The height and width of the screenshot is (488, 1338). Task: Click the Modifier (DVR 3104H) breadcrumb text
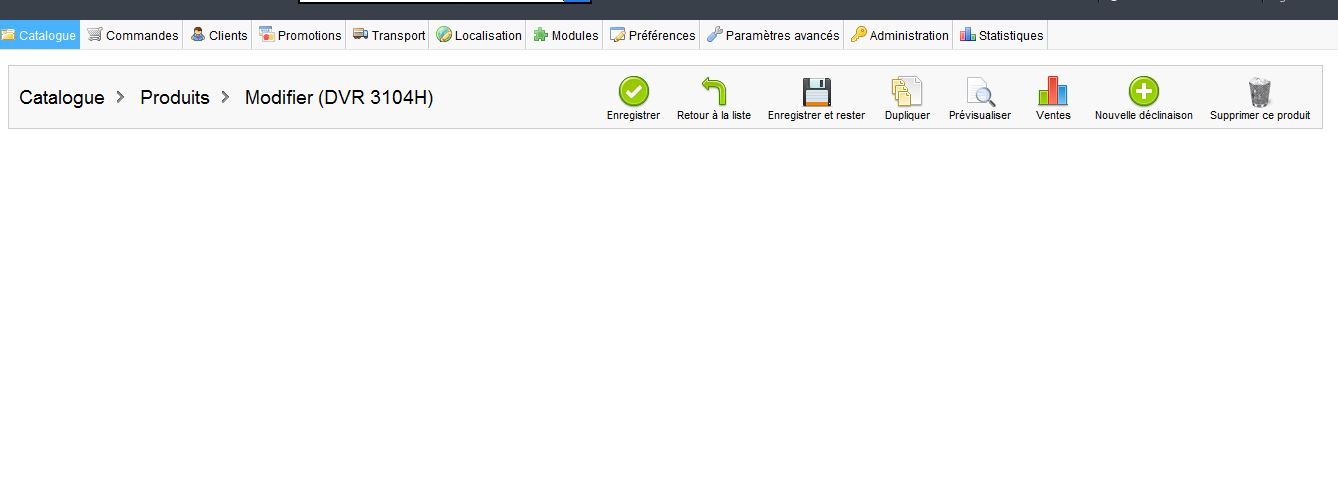pos(339,97)
